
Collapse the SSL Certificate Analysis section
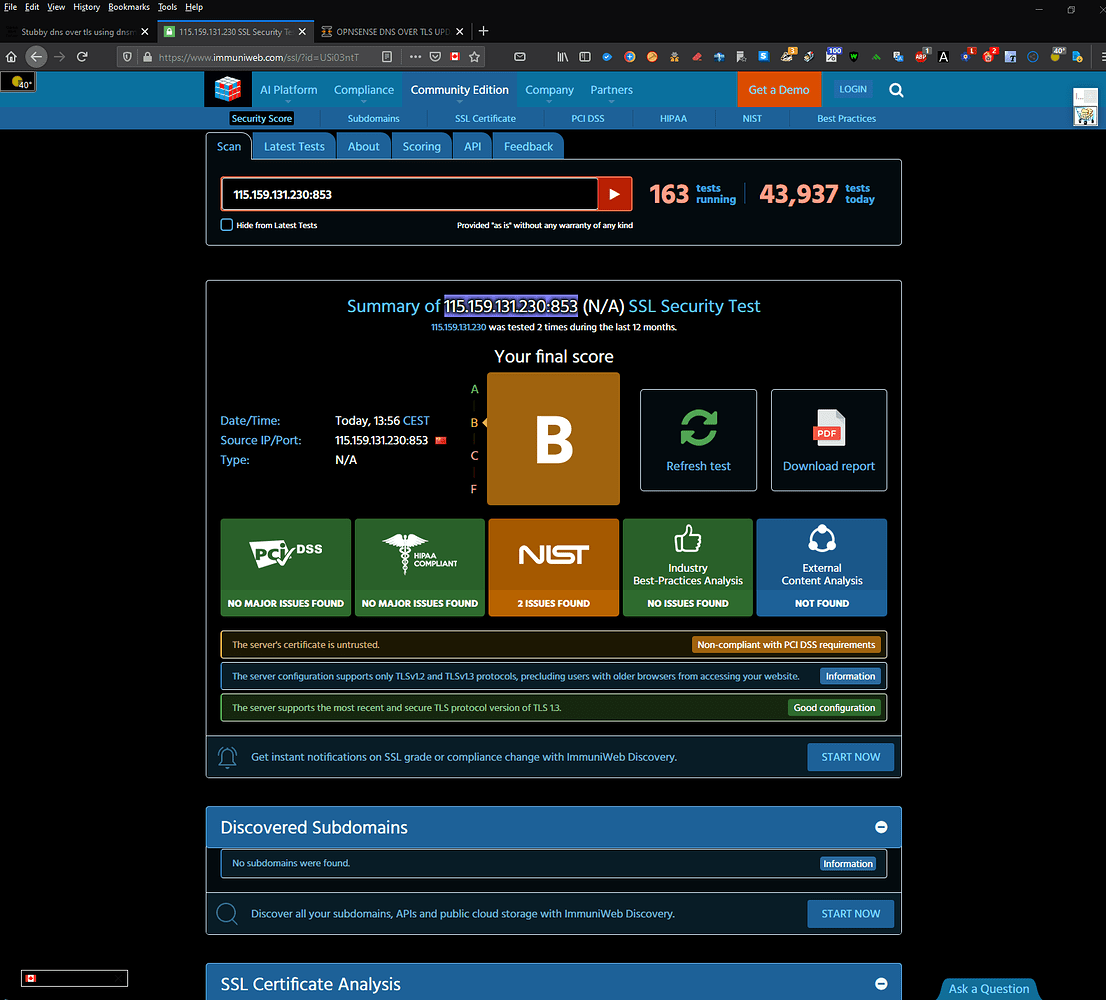pyautogui.click(x=881, y=984)
